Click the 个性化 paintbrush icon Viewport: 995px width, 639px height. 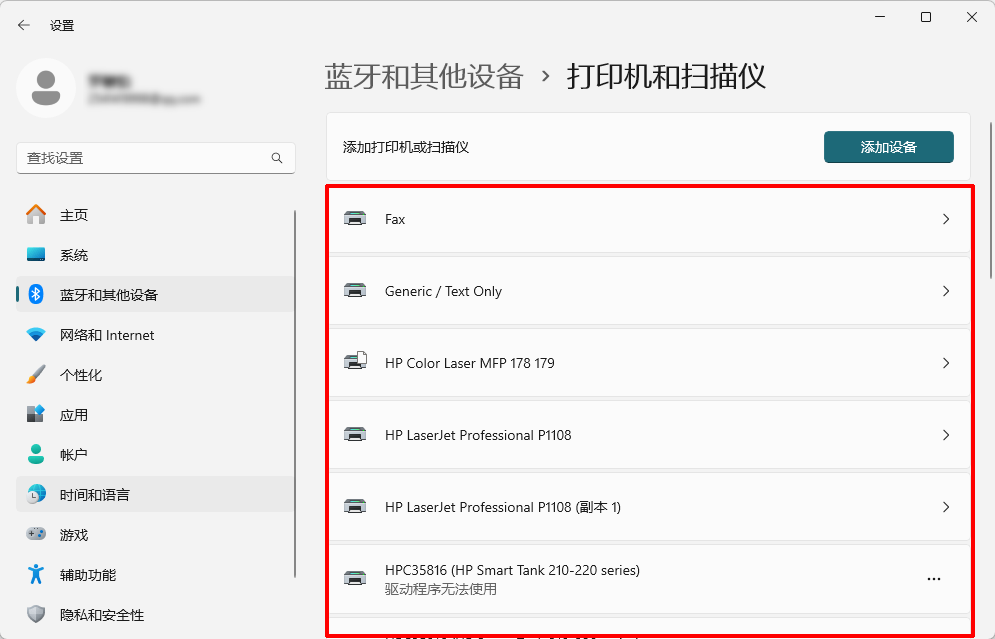[36, 374]
